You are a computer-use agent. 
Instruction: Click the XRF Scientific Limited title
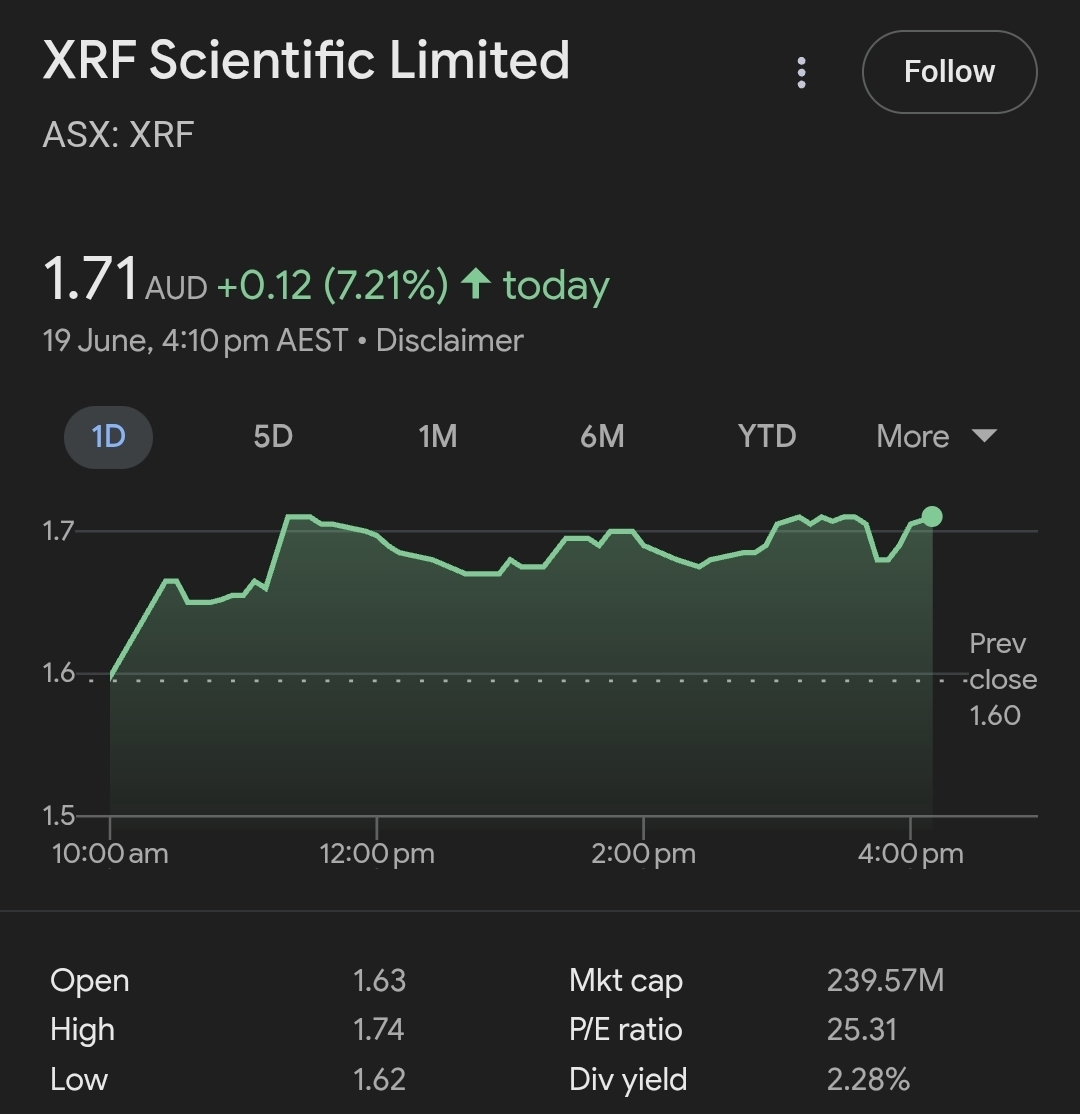(306, 60)
